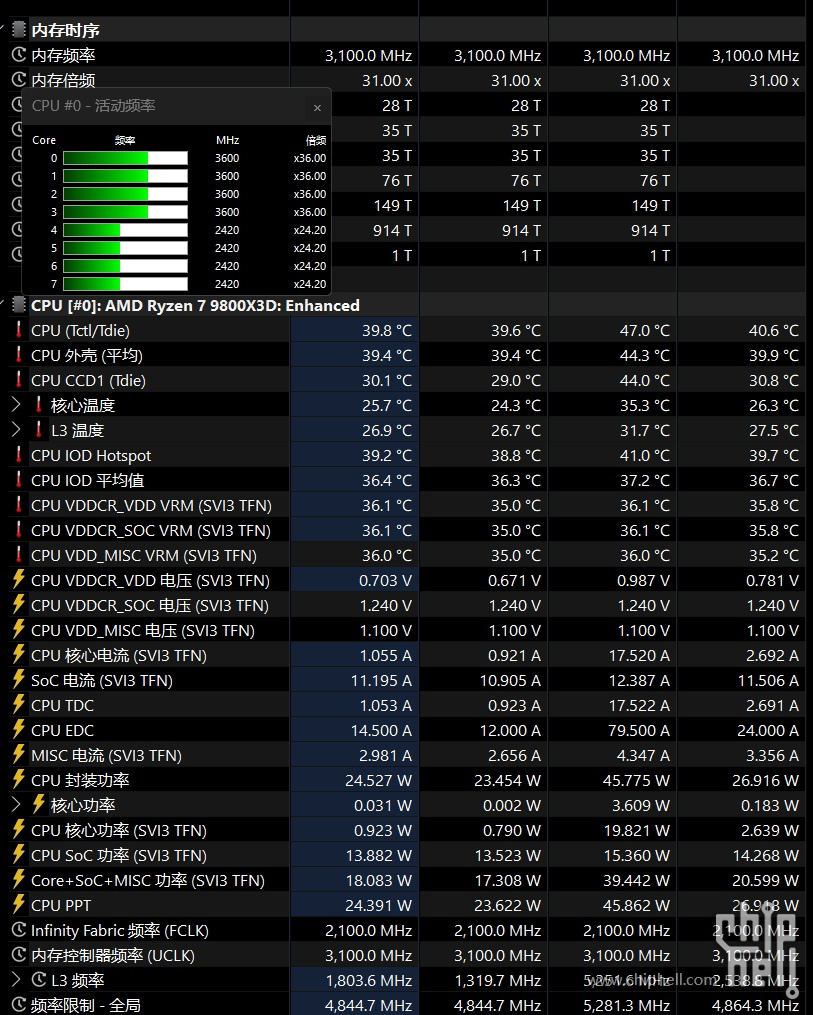Click lightning icon for CPU PPT

click(19, 904)
